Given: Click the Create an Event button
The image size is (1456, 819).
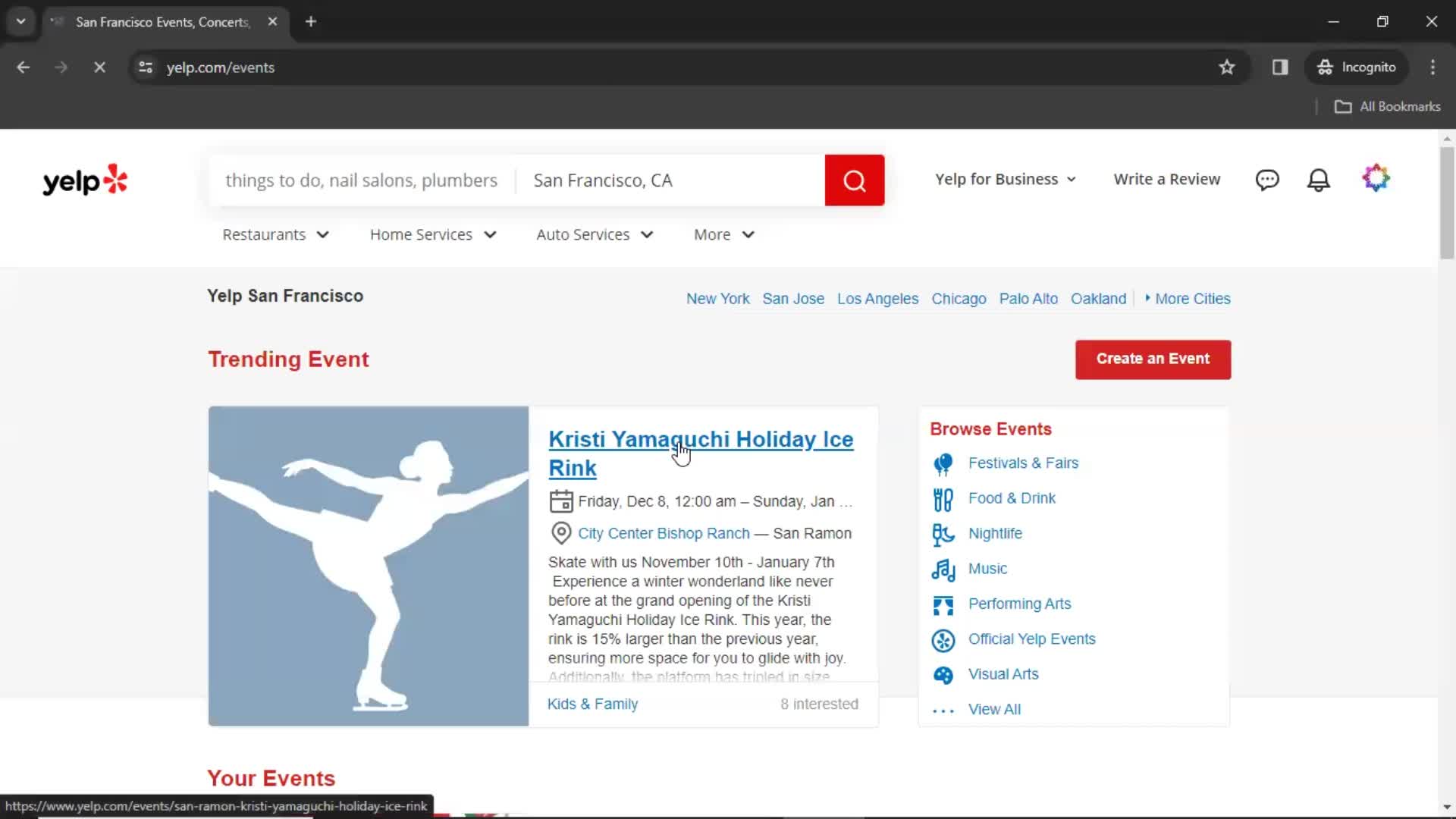Looking at the screenshot, I should (x=1152, y=358).
